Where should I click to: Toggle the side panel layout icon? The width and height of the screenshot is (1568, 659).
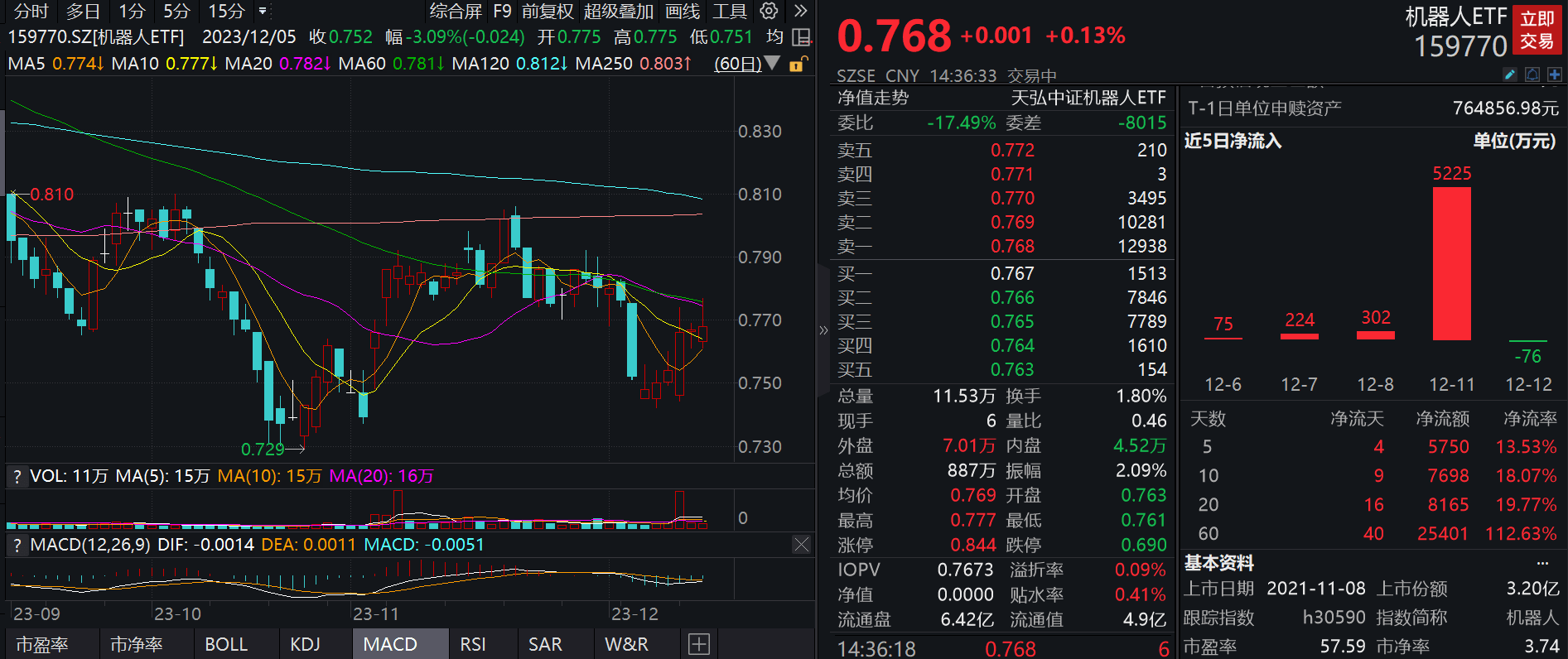pyautogui.click(x=801, y=37)
